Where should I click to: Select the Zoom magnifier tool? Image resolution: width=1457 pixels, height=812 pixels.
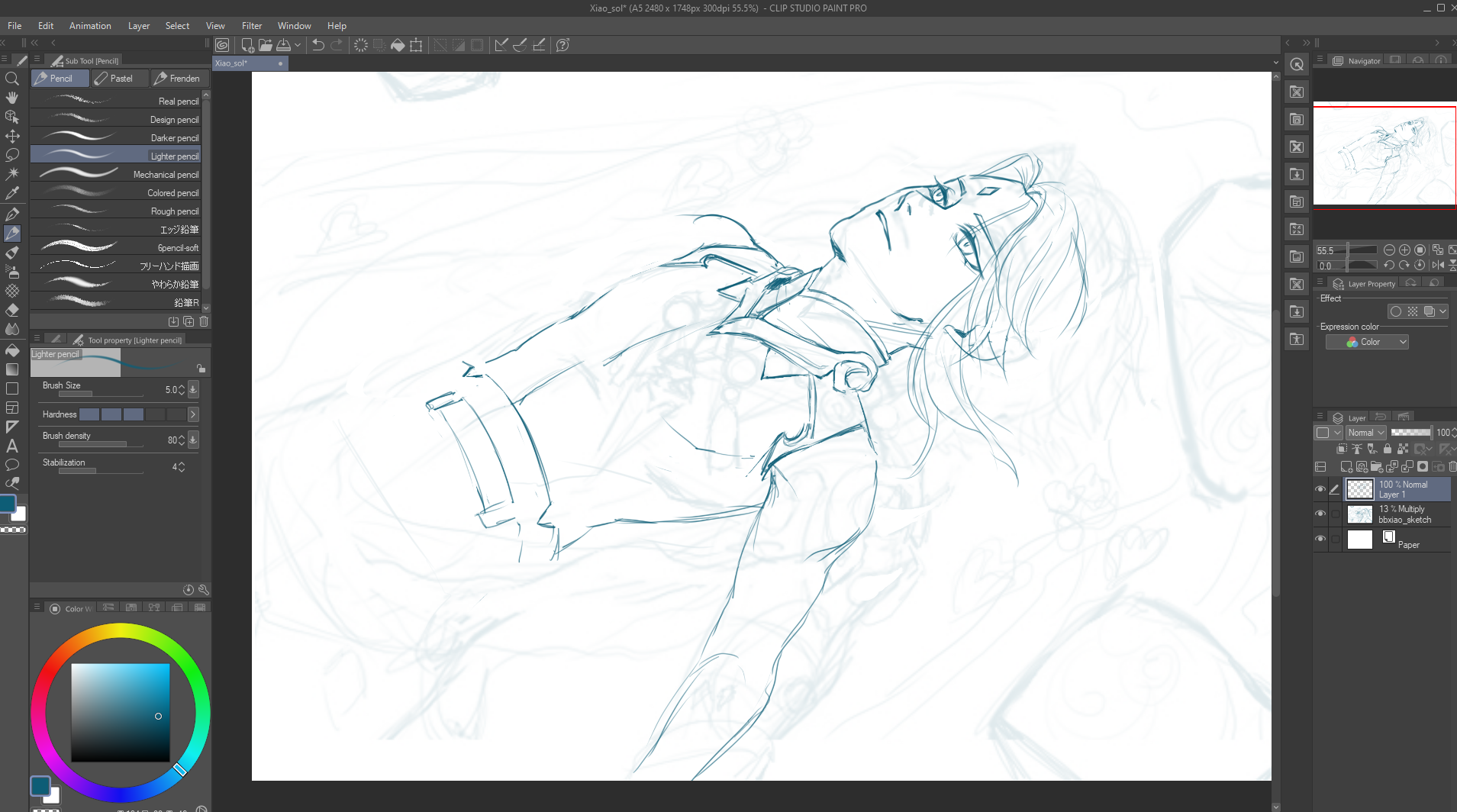point(12,79)
